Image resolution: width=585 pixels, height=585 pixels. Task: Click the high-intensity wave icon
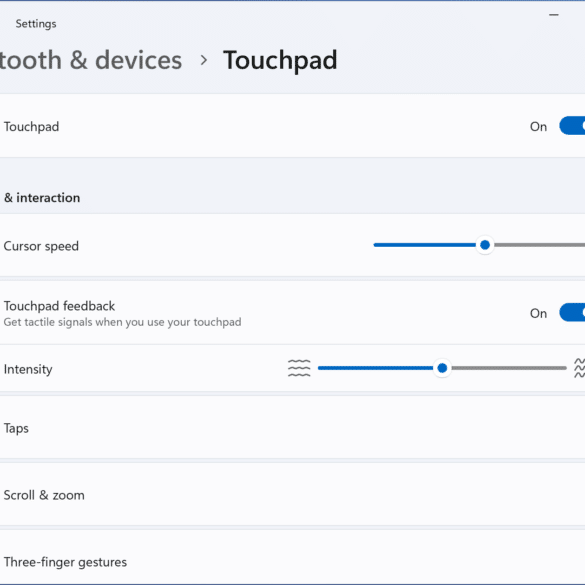pos(579,368)
